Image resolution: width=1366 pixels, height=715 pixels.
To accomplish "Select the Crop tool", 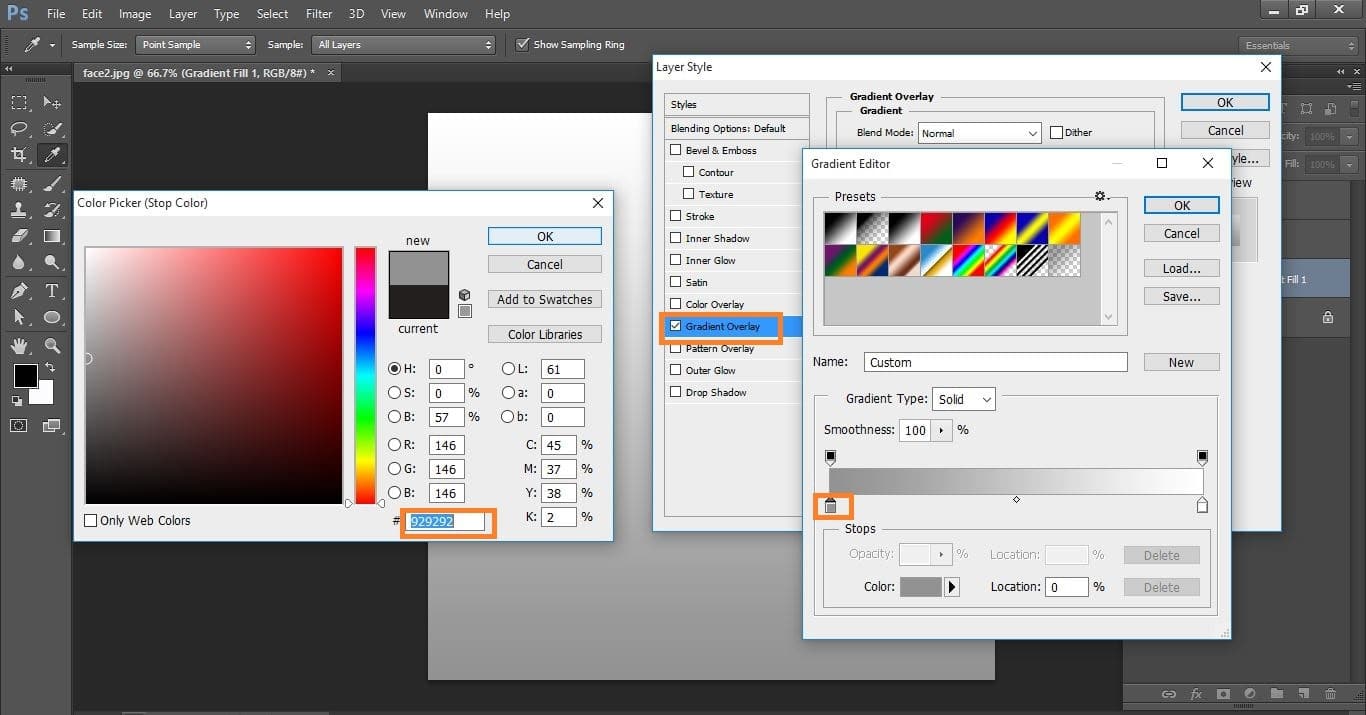I will 19,155.
